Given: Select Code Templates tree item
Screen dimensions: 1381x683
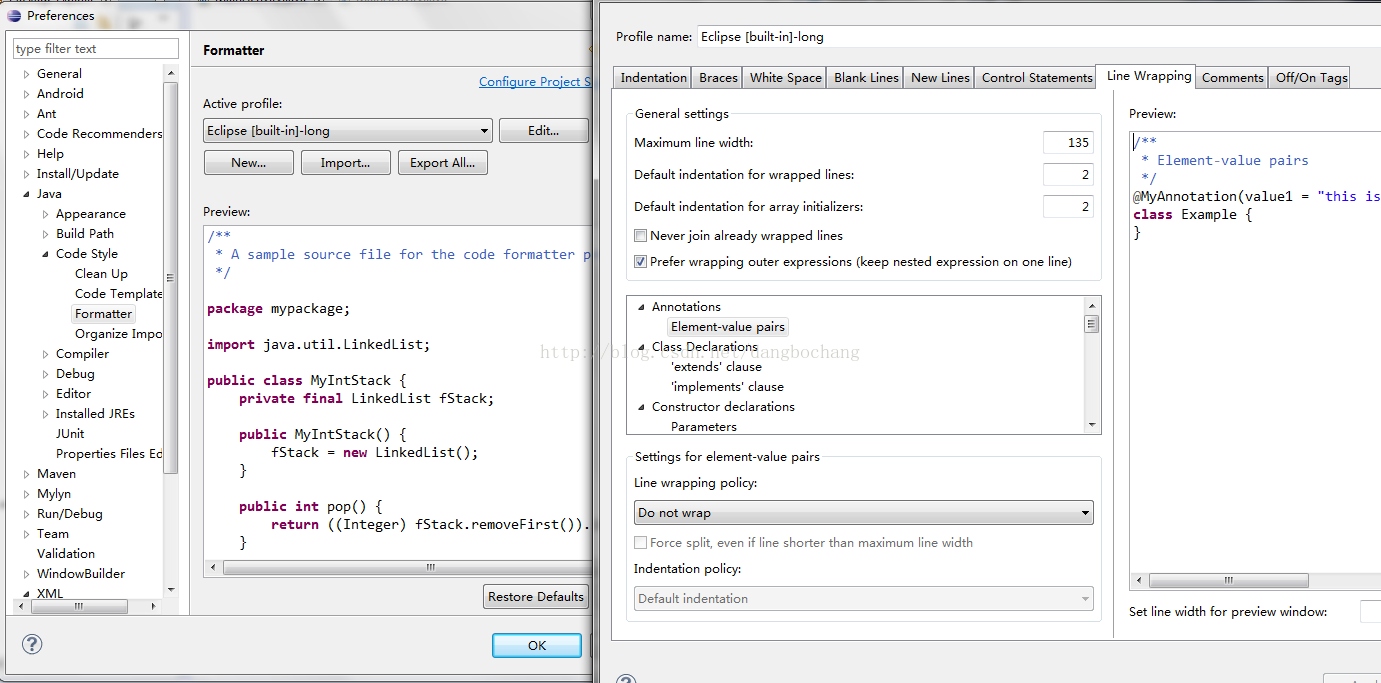Looking at the screenshot, I should [x=118, y=294].
